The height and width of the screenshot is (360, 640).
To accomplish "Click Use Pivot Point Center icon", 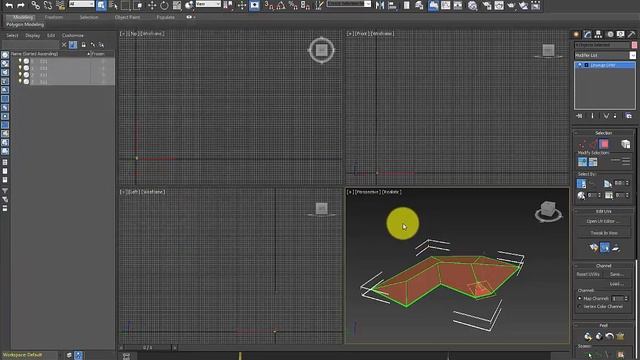I will [229, 5].
